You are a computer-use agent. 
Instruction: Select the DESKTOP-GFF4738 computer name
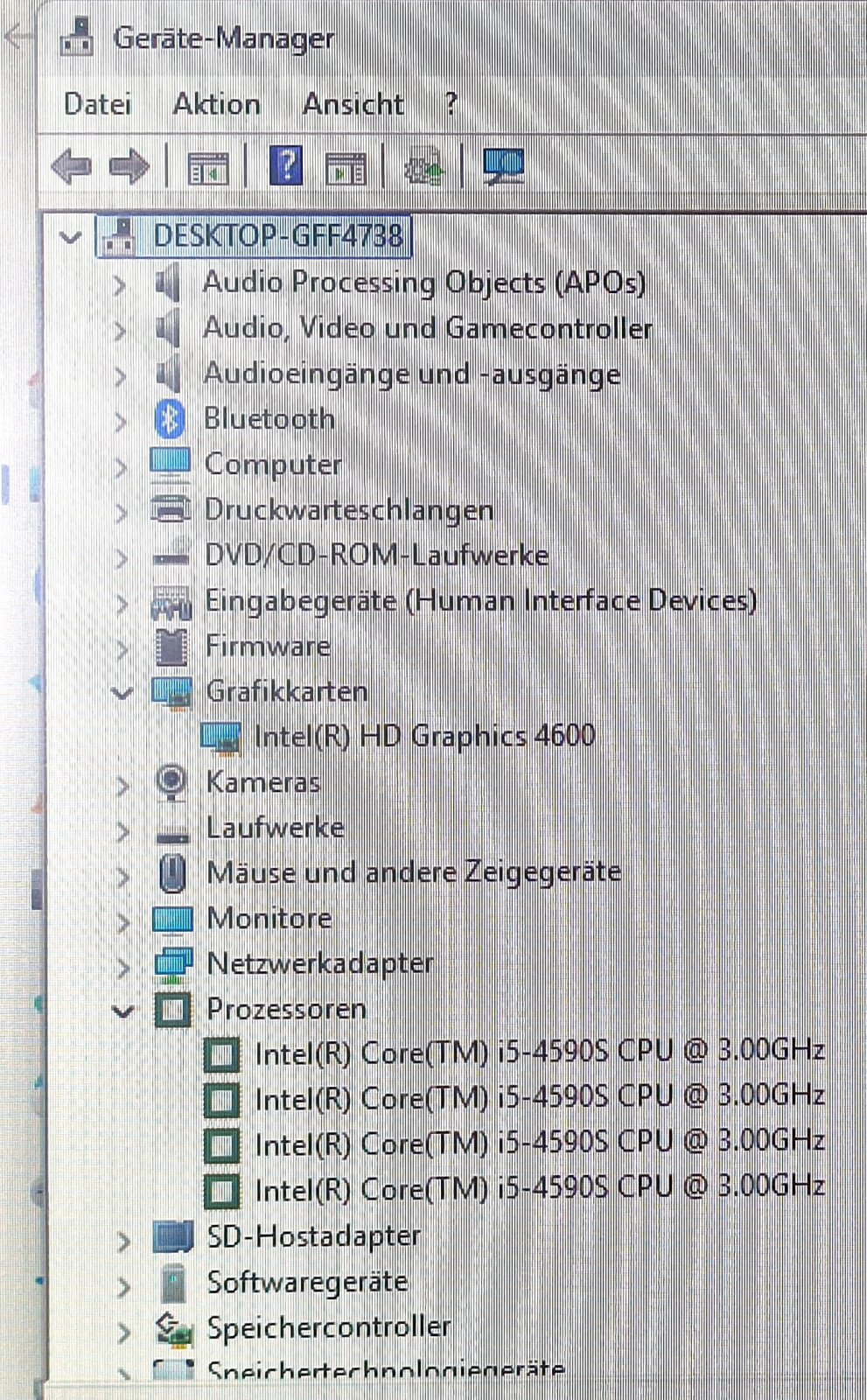278,236
